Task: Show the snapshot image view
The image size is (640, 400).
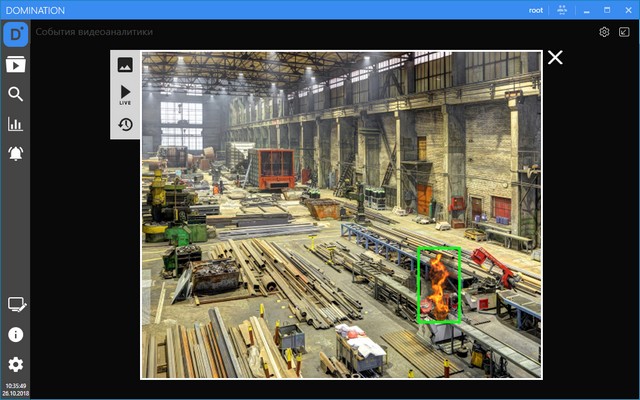Action: [125, 65]
